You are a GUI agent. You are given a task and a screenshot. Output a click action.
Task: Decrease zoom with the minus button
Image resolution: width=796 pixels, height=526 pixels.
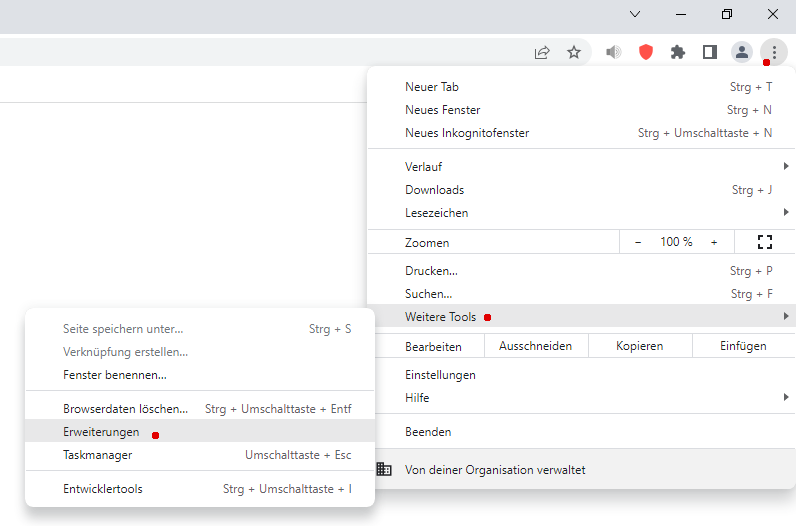[639, 242]
